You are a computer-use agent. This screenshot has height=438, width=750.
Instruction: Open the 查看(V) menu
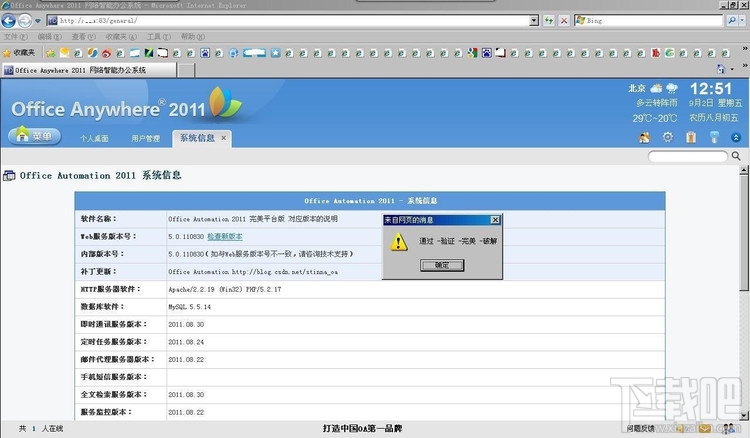pyautogui.click(x=83, y=37)
